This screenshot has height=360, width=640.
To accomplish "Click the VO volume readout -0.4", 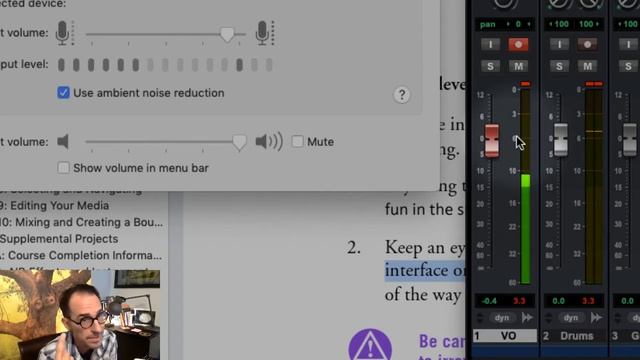I will click(489, 301).
